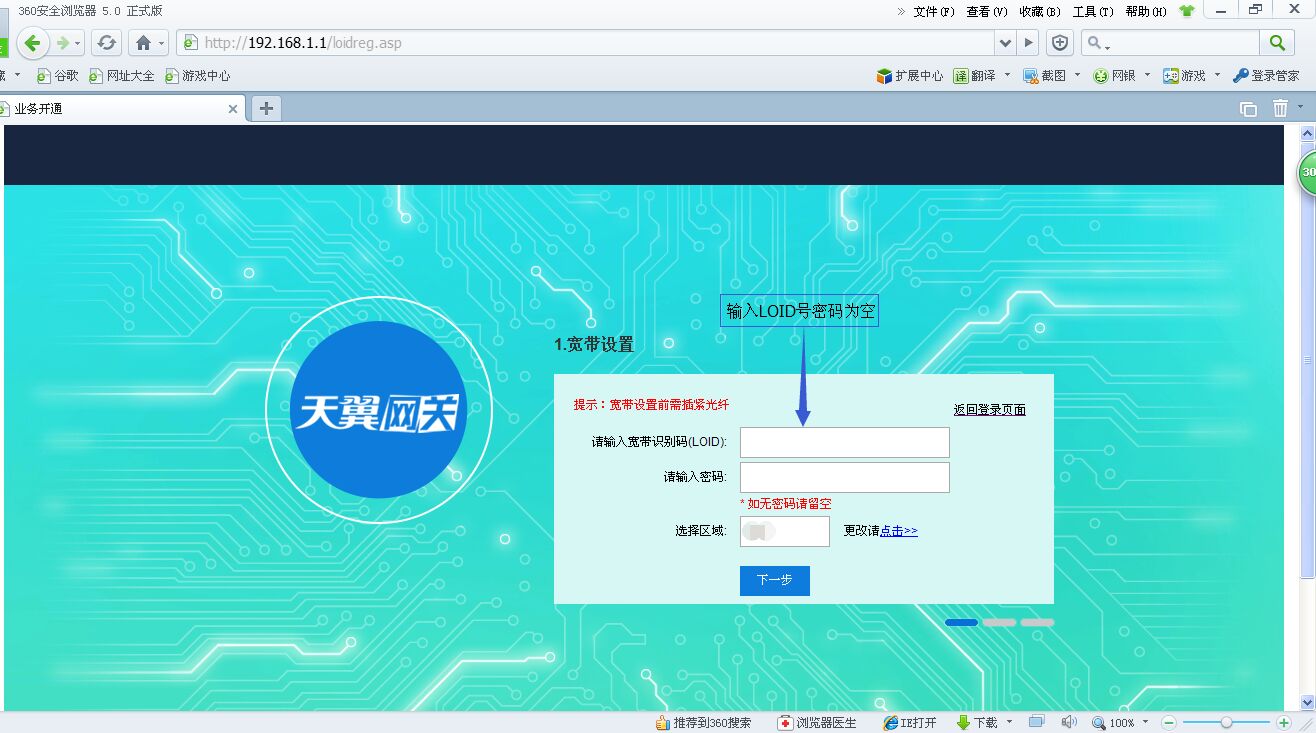Select the third gray step indicator
This screenshot has height=733, width=1316.
click(x=1037, y=623)
